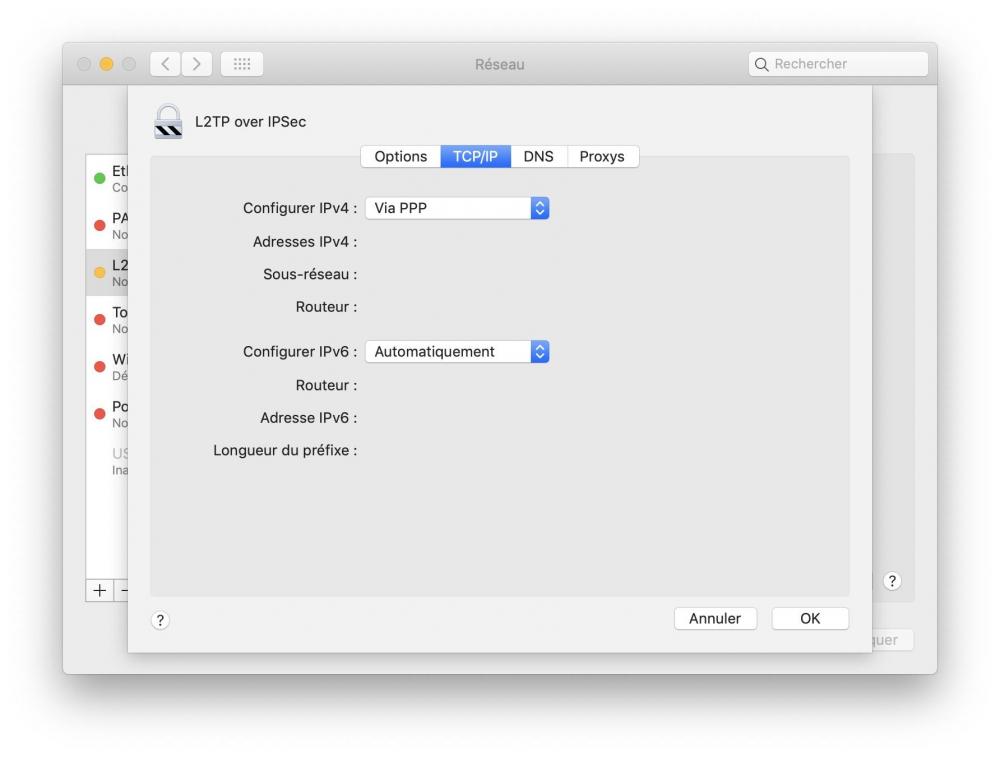Screen dimensions: 1000x757
Task: Minimize the Réseau window with yellow button
Action: point(107,64)
